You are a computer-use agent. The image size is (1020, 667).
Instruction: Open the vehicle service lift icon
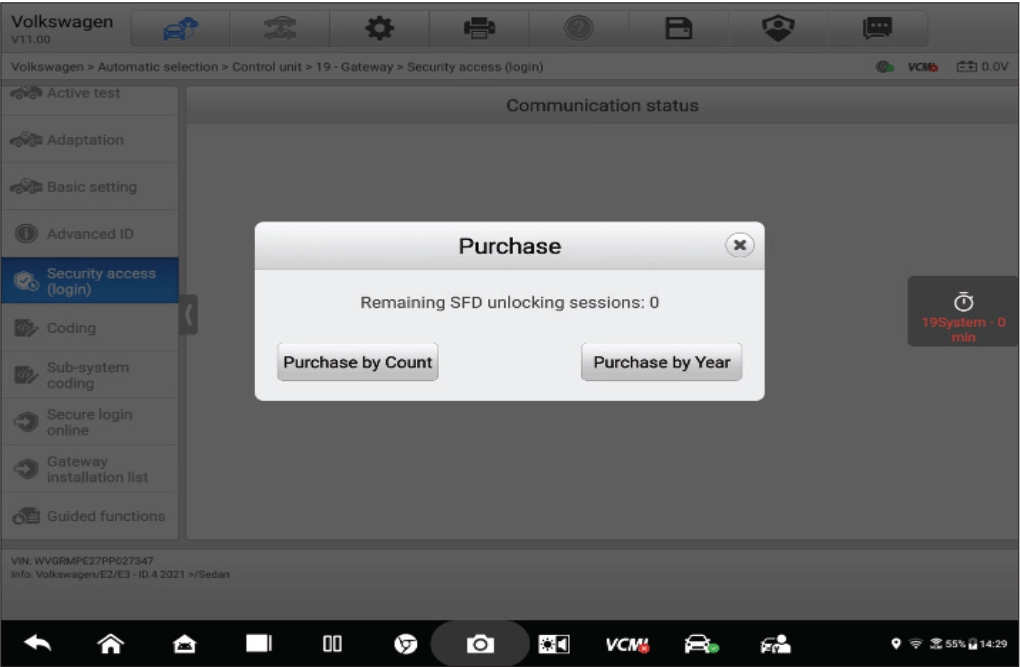pyautogui.click(x=280, y=29)
